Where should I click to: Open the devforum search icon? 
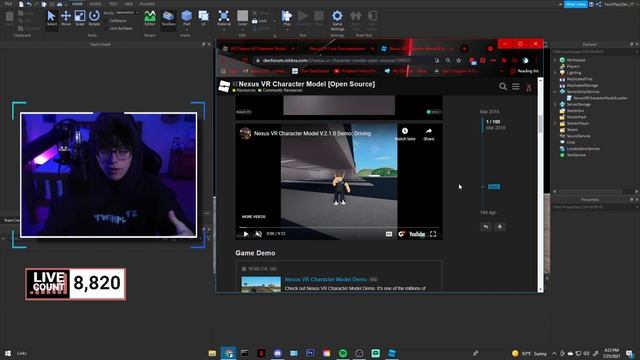(503, 87)
